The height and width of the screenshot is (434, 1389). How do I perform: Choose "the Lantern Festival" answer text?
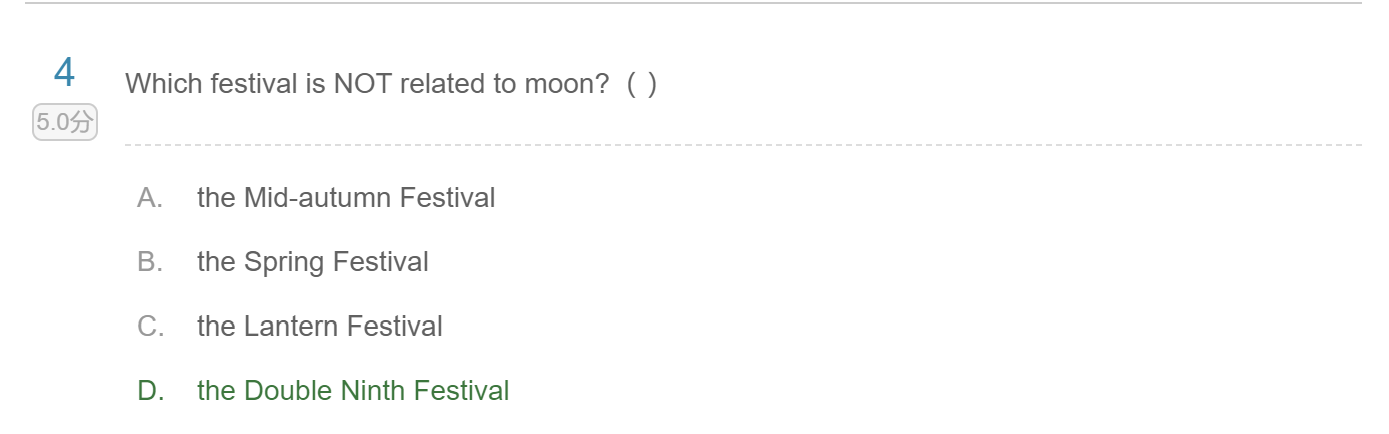point(320,326)
